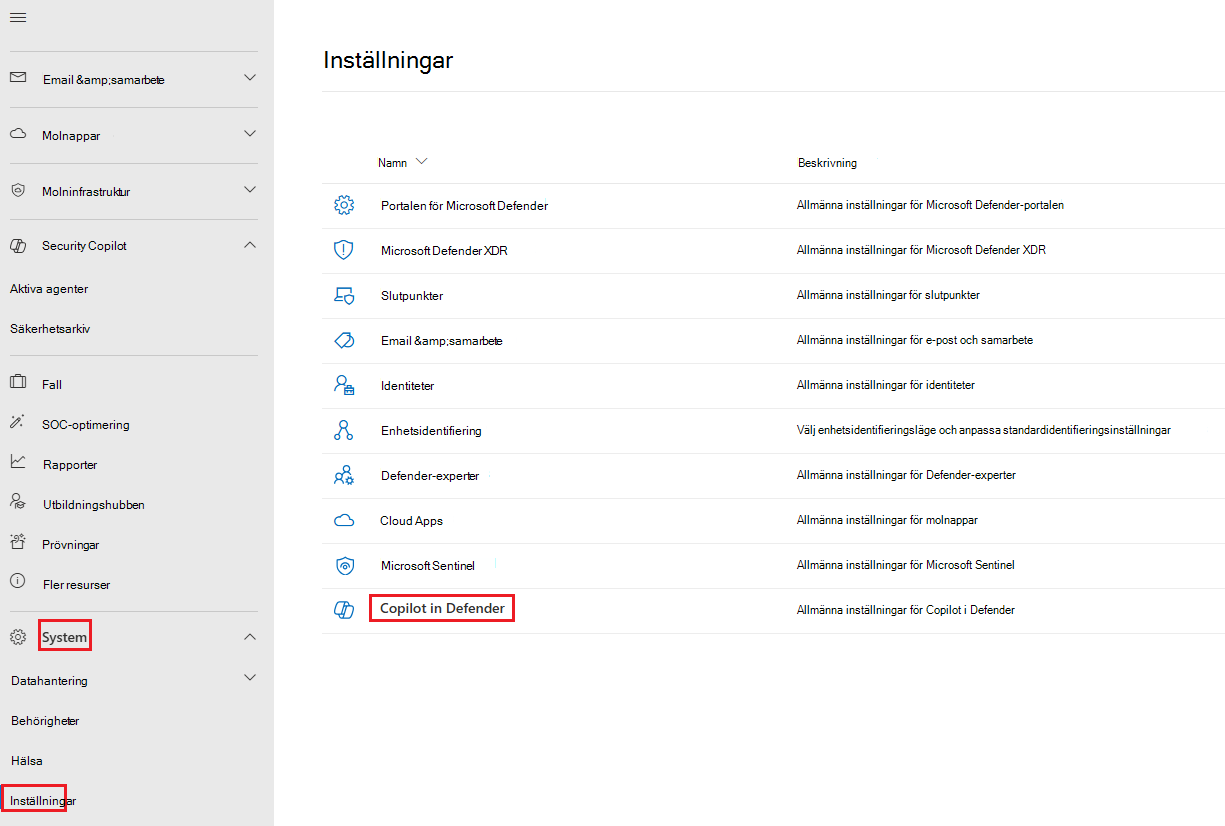
Task: Open Aktiva agenter in the sidebar
Action: pos(49,289)
